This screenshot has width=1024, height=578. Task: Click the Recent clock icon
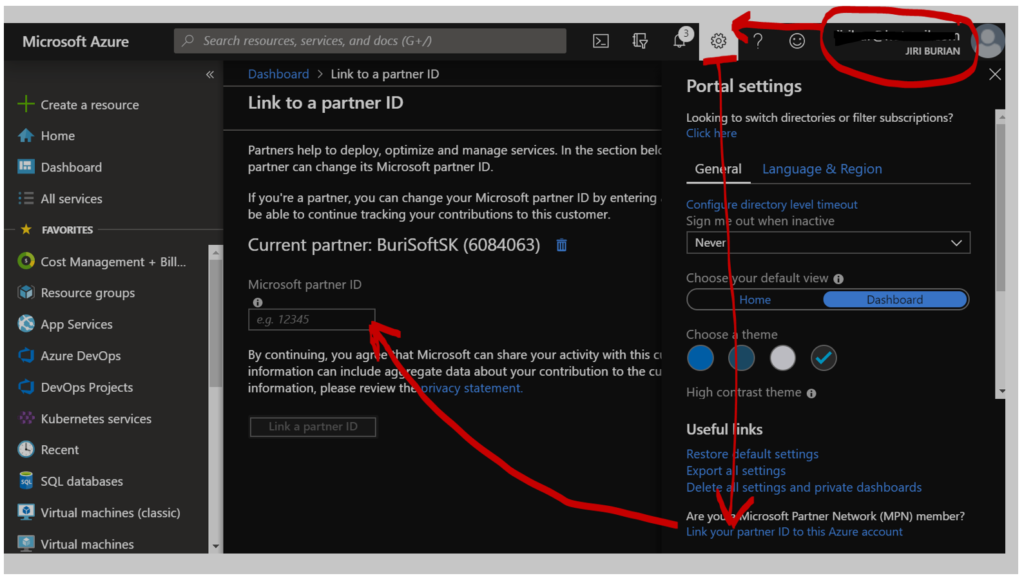[26, 449]
